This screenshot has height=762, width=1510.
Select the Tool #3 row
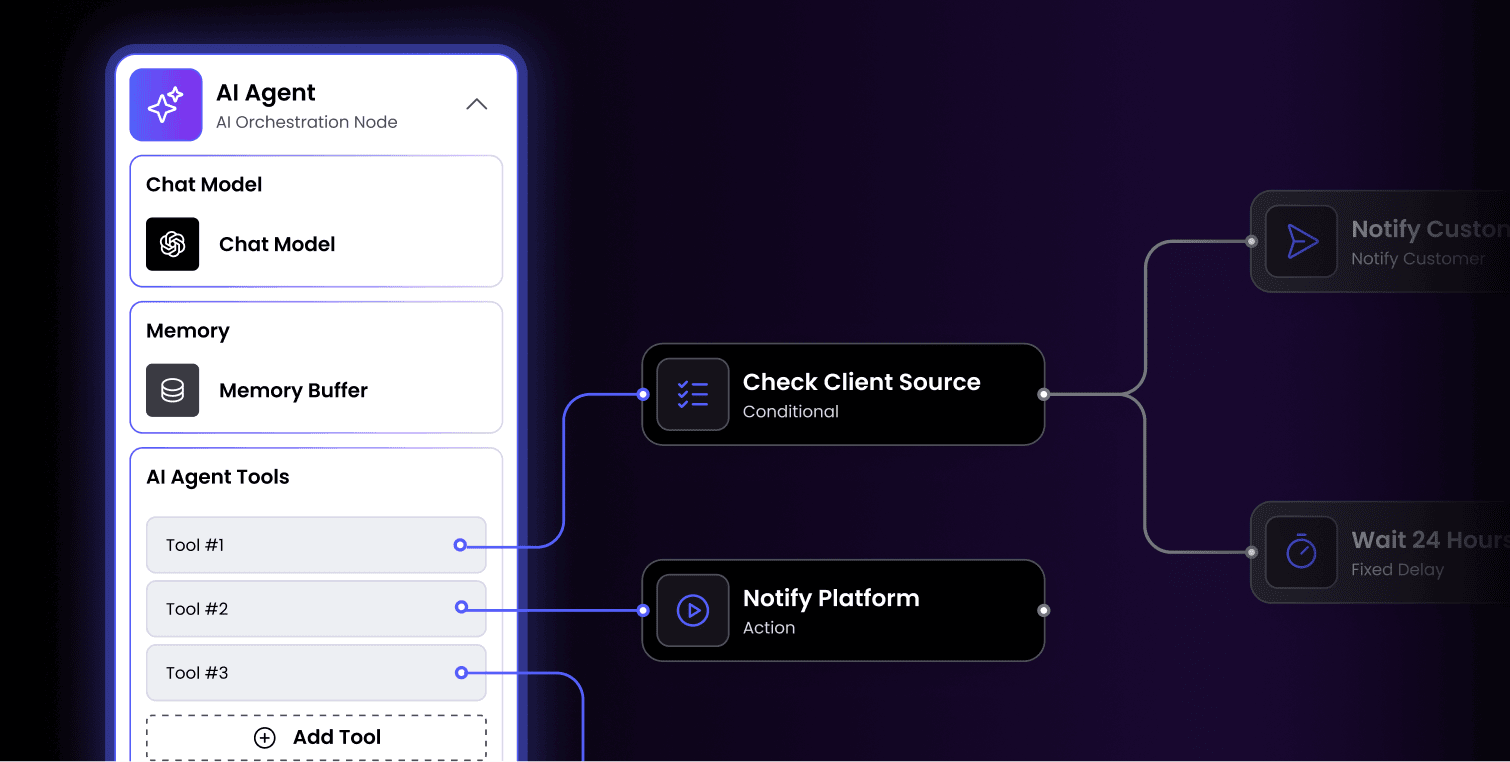pos(316,673)
